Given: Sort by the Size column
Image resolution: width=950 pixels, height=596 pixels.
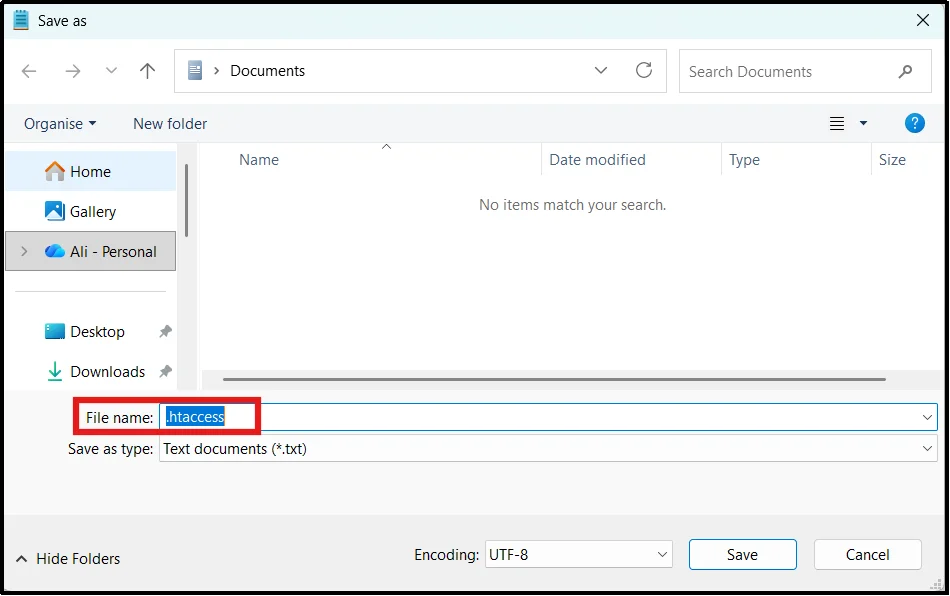Looking at the screenshot, I should (x=892, y=160).
